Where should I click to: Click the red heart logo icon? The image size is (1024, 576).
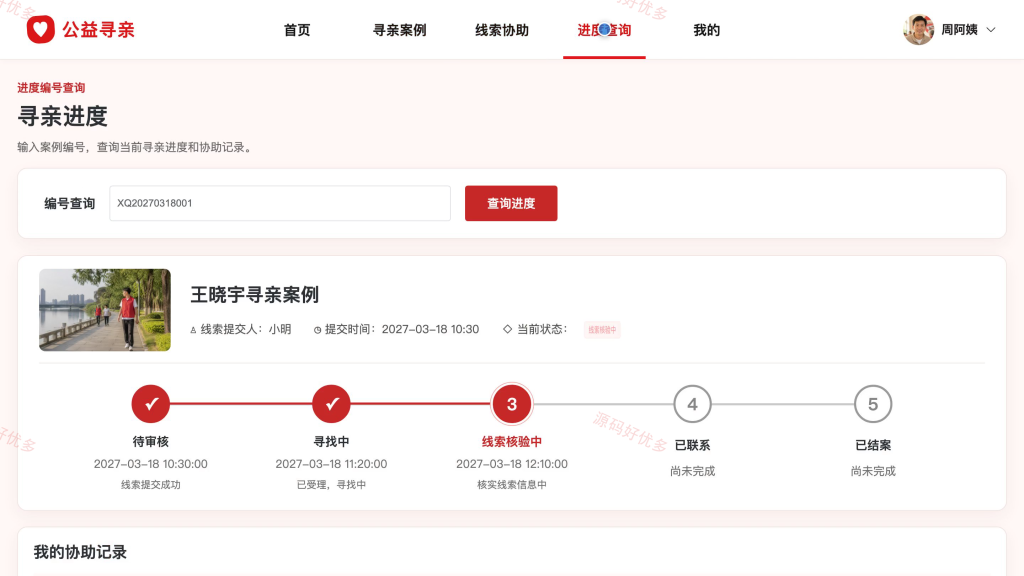40,29
